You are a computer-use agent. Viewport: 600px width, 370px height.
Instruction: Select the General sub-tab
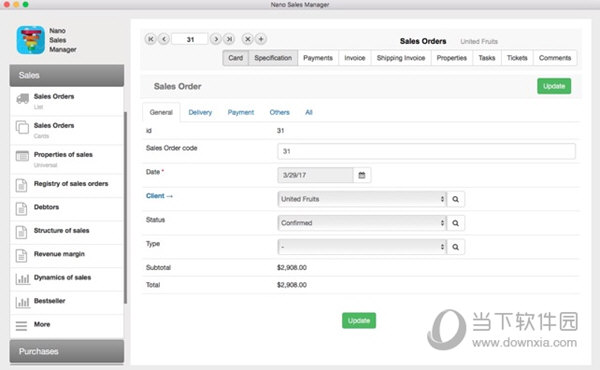(x=161, y=112)
